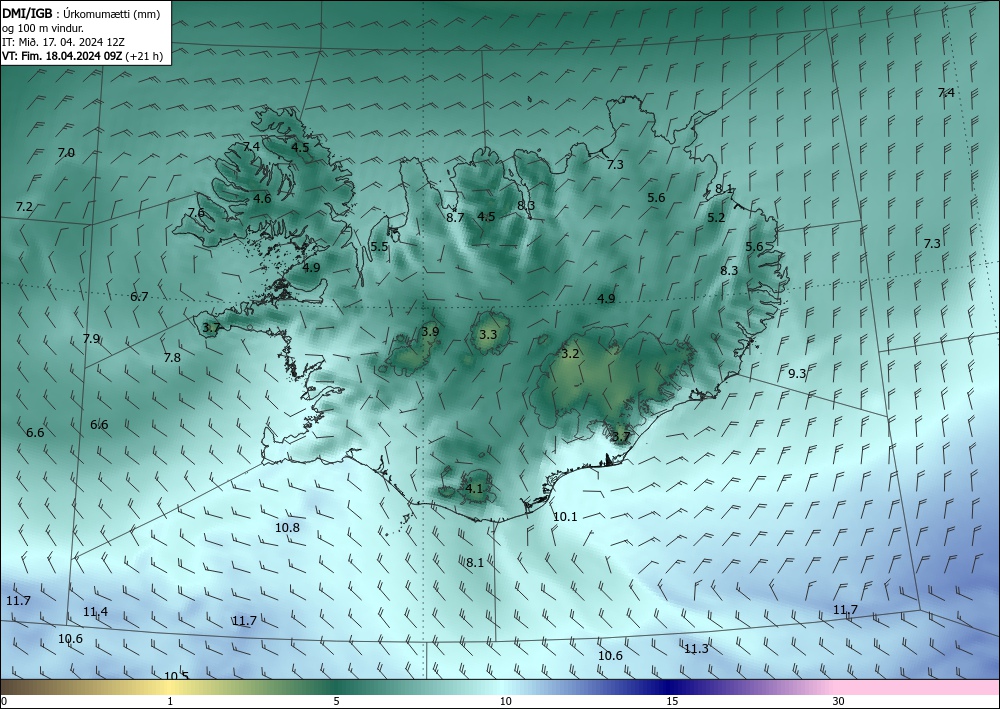
Task: Click the title 'DMI/IGB : Úrkomumætti (mm)'
Action: coord(81,14)
